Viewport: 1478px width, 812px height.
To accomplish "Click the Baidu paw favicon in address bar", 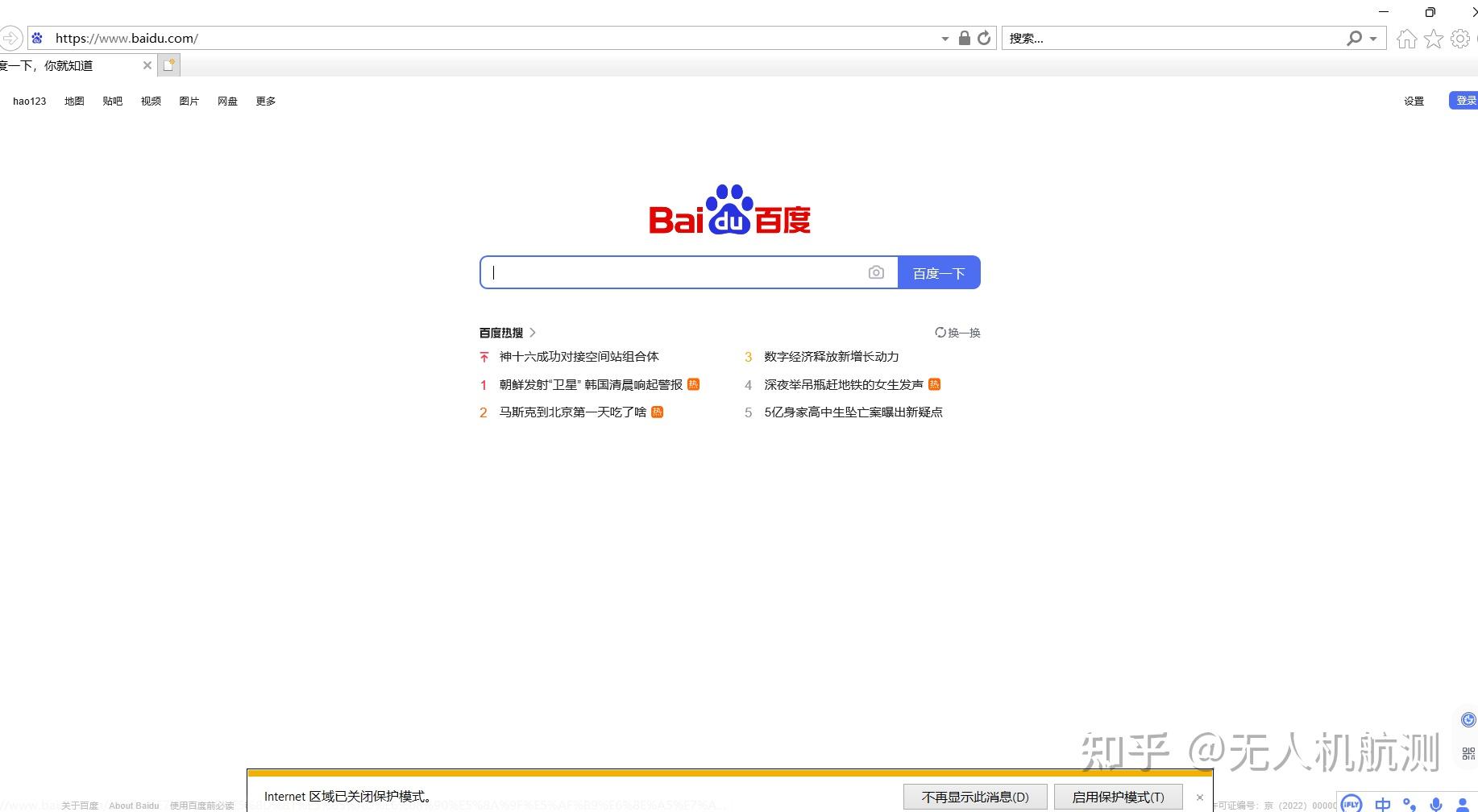I will (x=37, y=38).
